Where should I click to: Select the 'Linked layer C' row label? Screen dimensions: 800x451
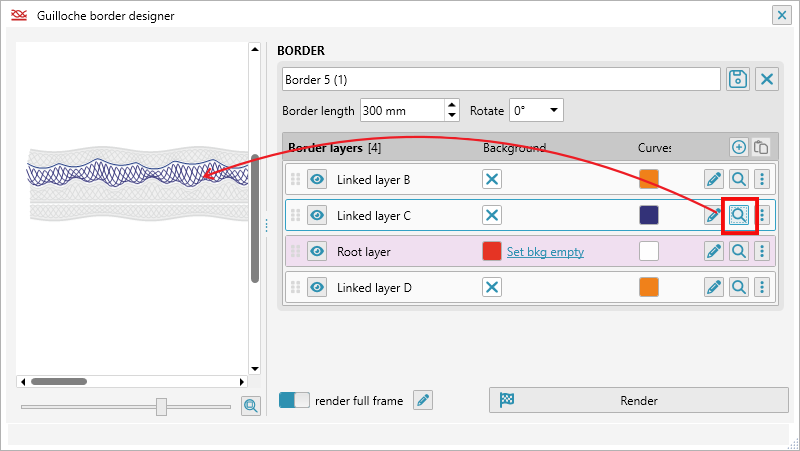373,216
